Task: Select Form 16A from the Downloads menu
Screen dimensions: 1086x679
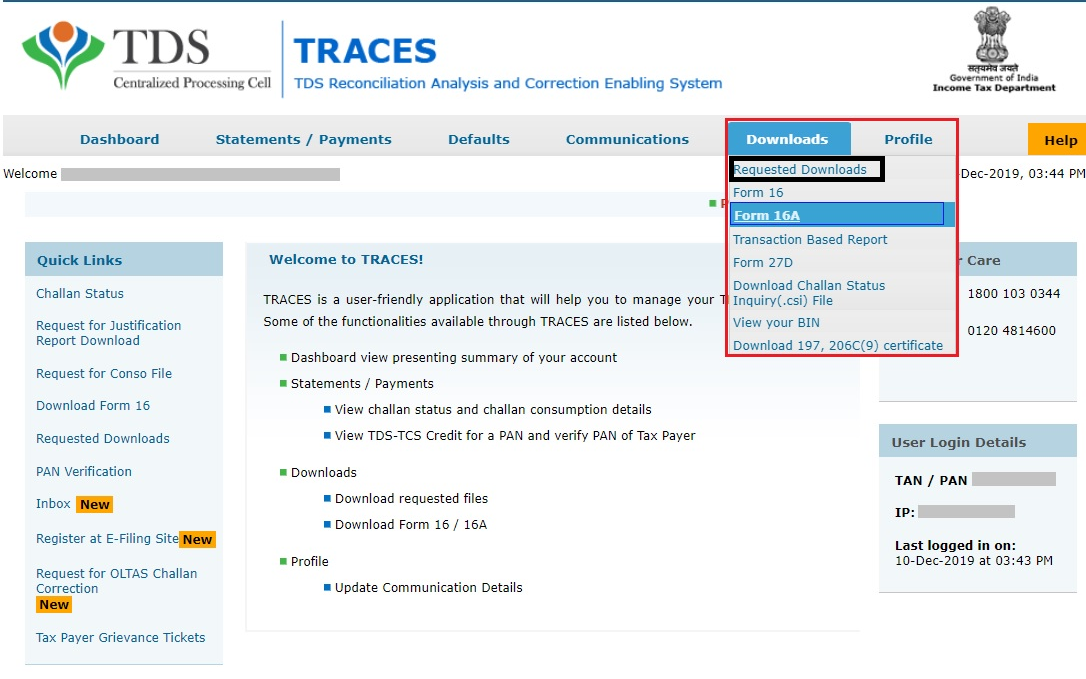Action: [x=766, y=215]
